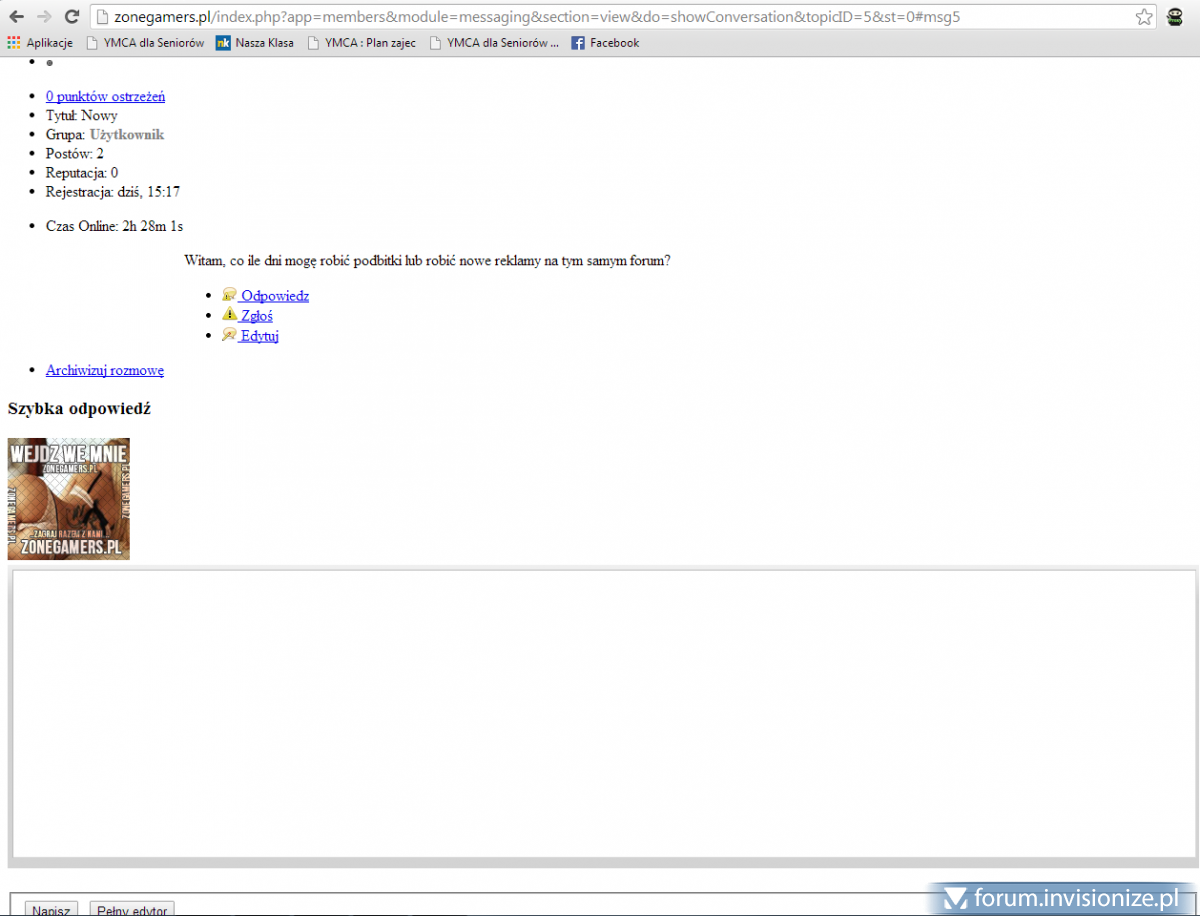1200x916 pixels.
Task: Open the ninja extension icon in the toolbar
Action: tap(1176, 16)
